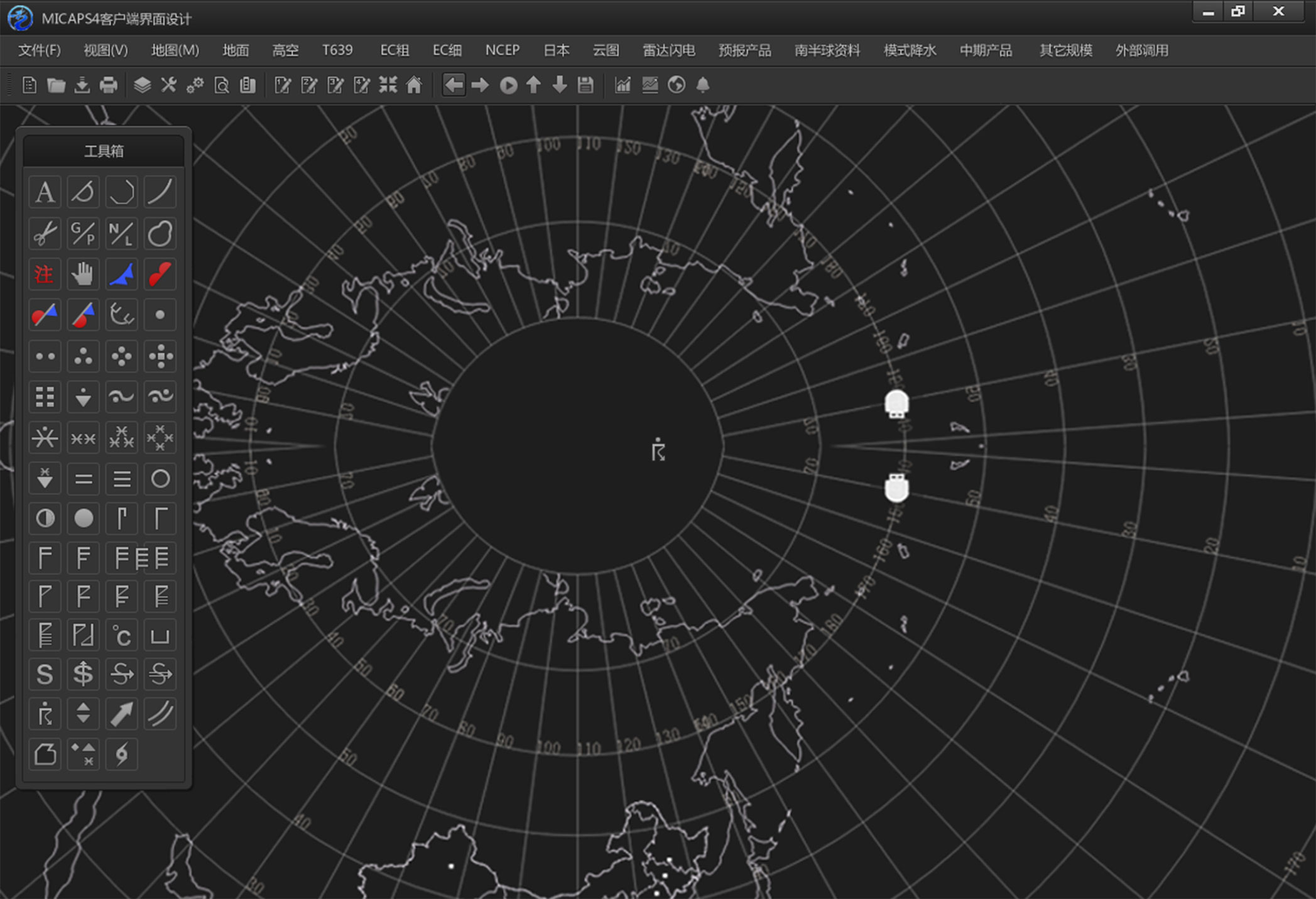Select the text 'A' annotation tool
Viewport: 1316px width, 899px height.
point(45,192)
